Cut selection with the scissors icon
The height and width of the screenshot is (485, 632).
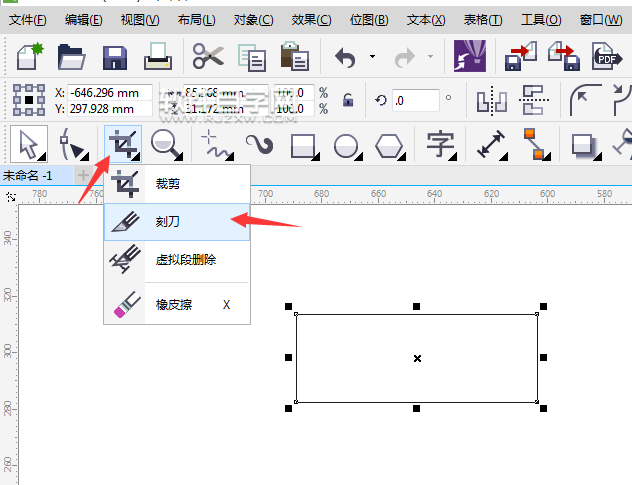(208, 56)
